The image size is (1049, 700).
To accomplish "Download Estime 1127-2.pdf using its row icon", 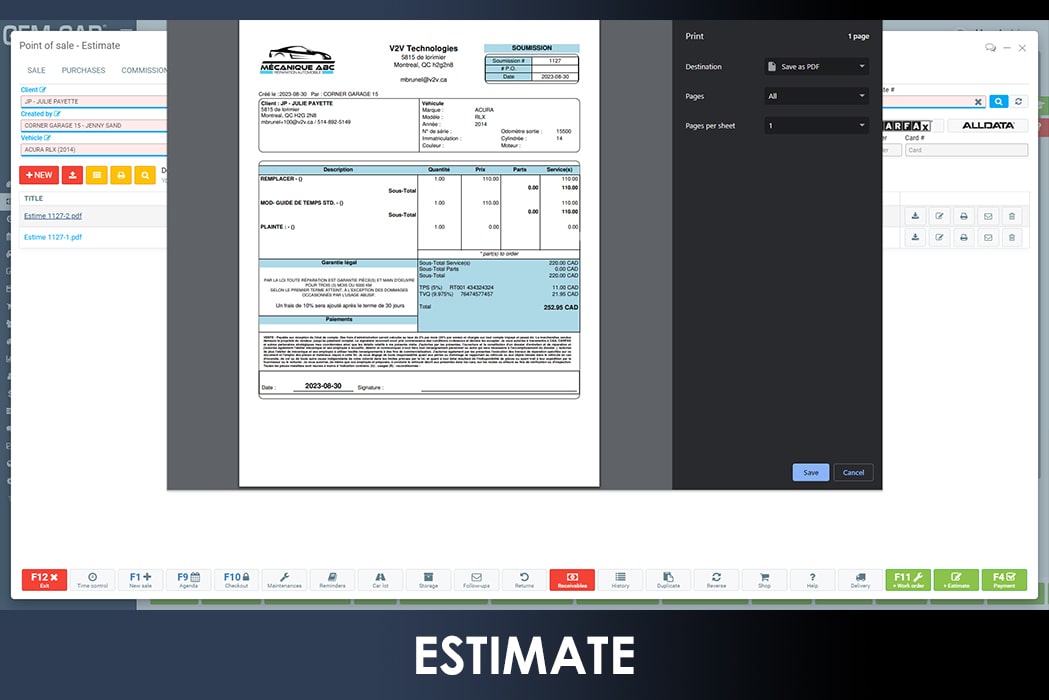I will 915,216.
